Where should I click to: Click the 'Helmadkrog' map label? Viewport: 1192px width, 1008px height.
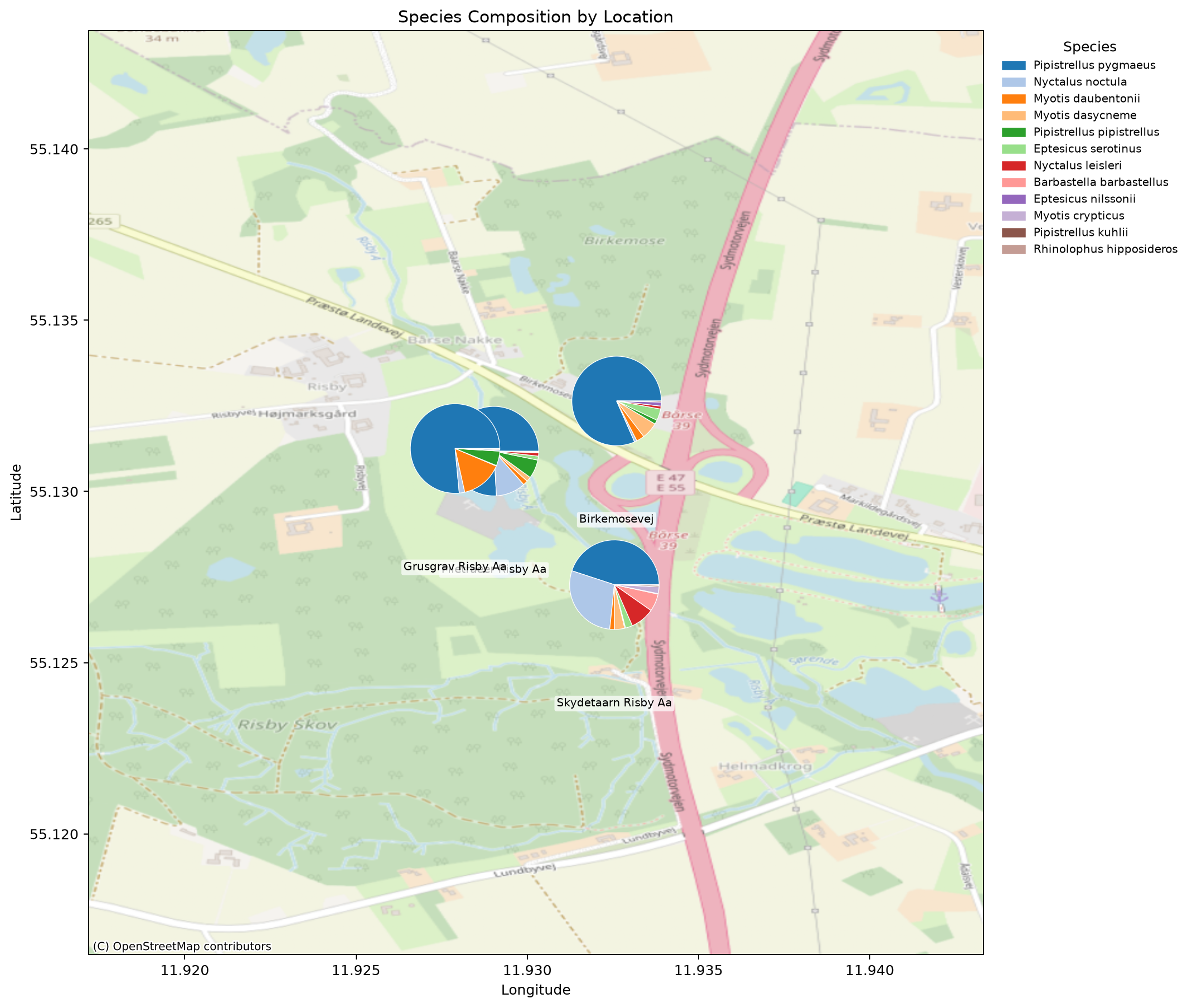(x=765, y=766)
